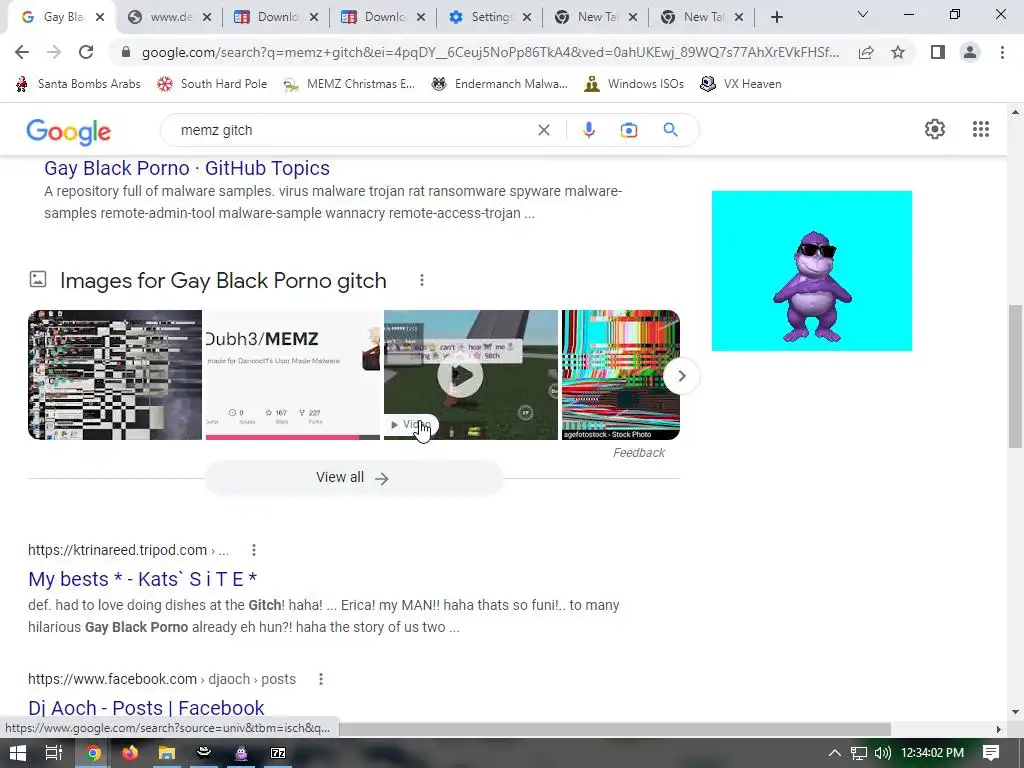Screen dimensions: 1024x768
Task: Close the Settings tab
Action: click(527, 18)
